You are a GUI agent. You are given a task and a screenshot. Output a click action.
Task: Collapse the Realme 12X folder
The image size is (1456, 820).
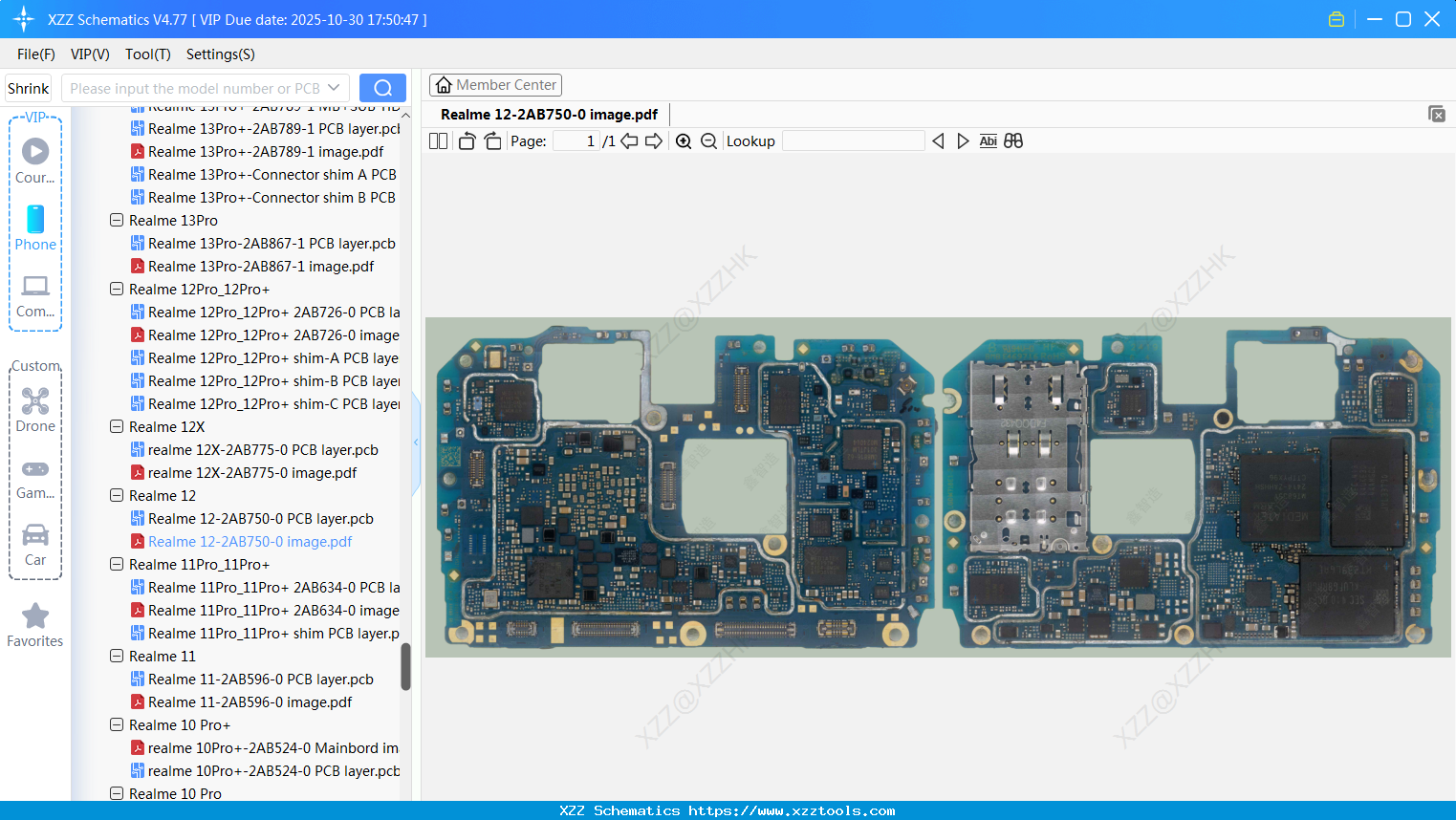pos(117,427)
